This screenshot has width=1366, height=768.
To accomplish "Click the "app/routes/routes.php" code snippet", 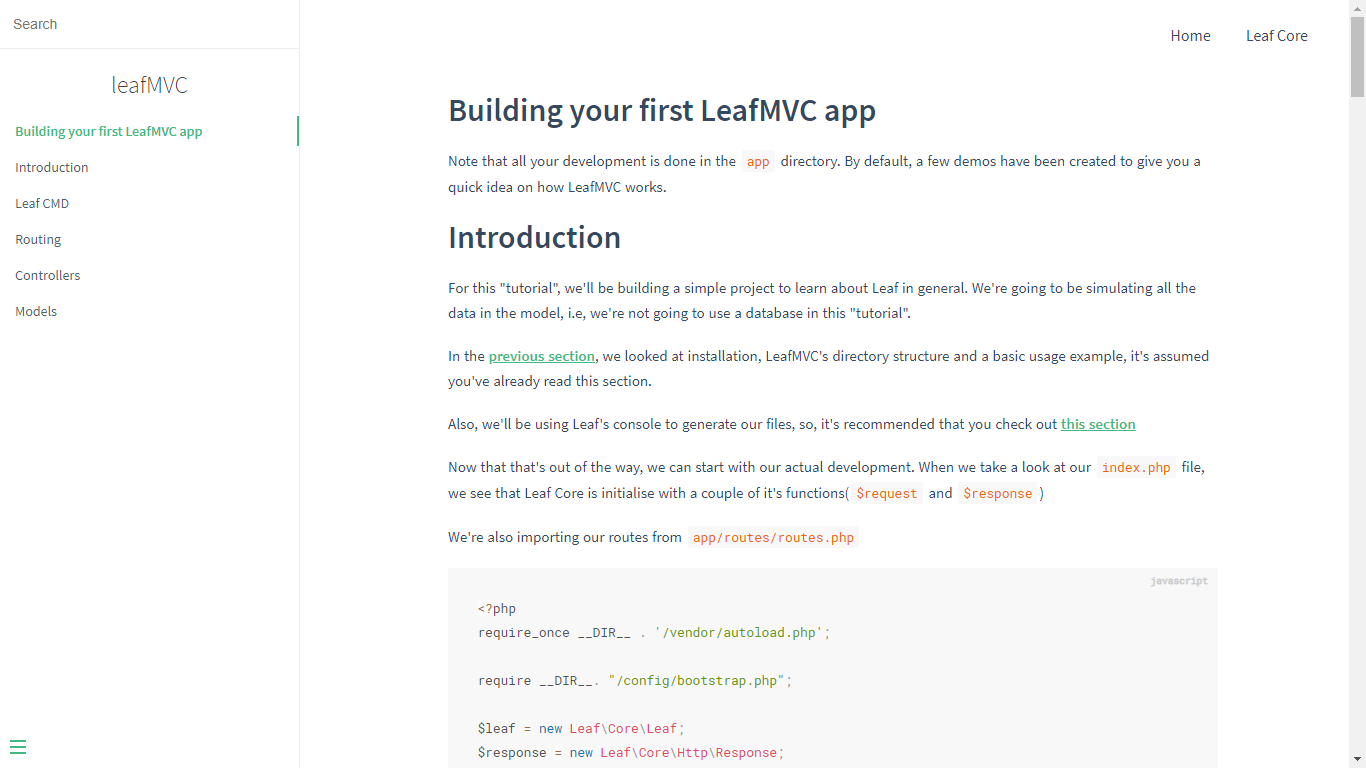I will (x=772, y=537).
